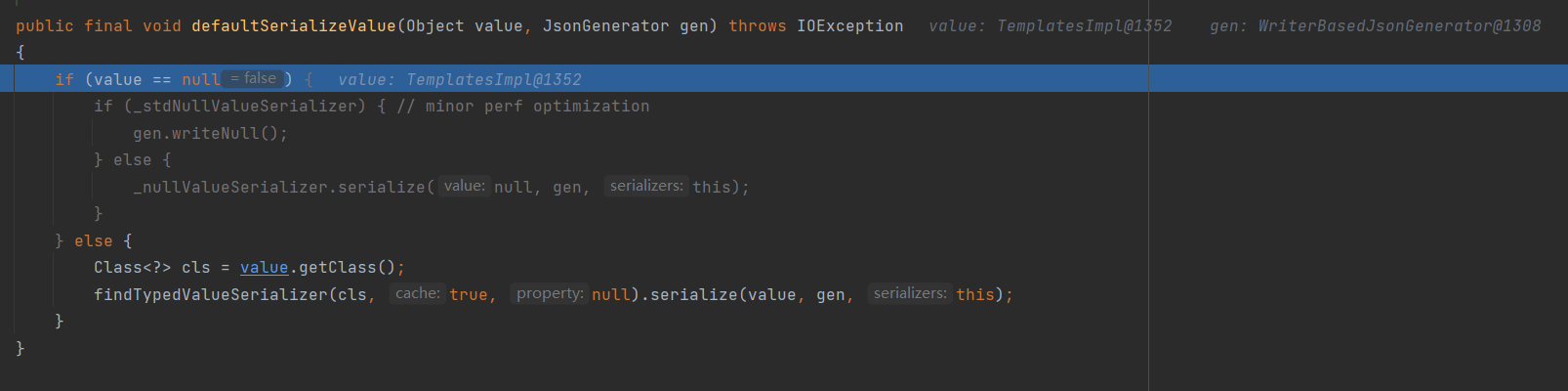Click the 'Class<?>' type declaration
Viewport: 1568px width, 391px height.
[x=132, y=268]
